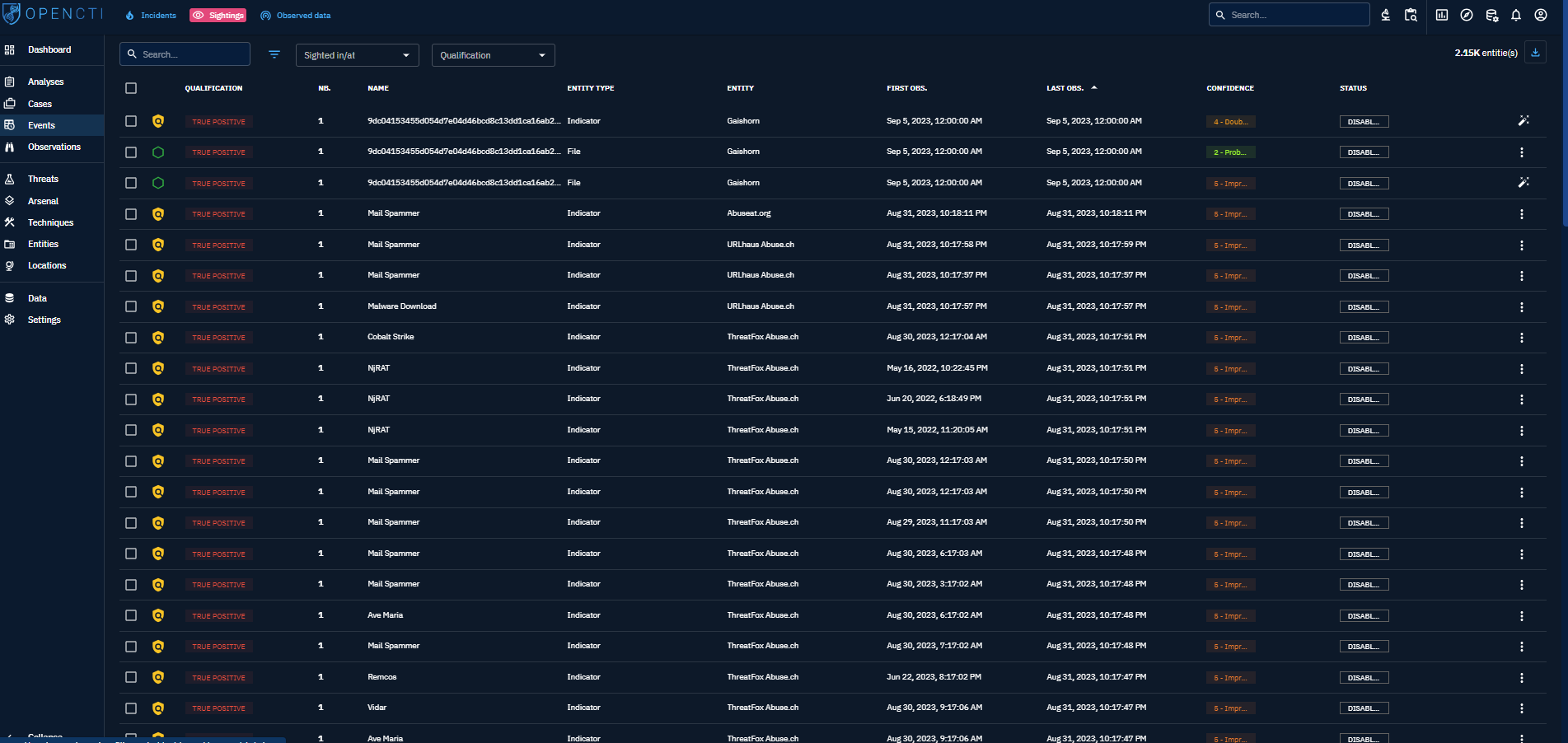Open the Qualification filter dropdown
Viewport: 1568px width, 743px height.
point(493,55)
